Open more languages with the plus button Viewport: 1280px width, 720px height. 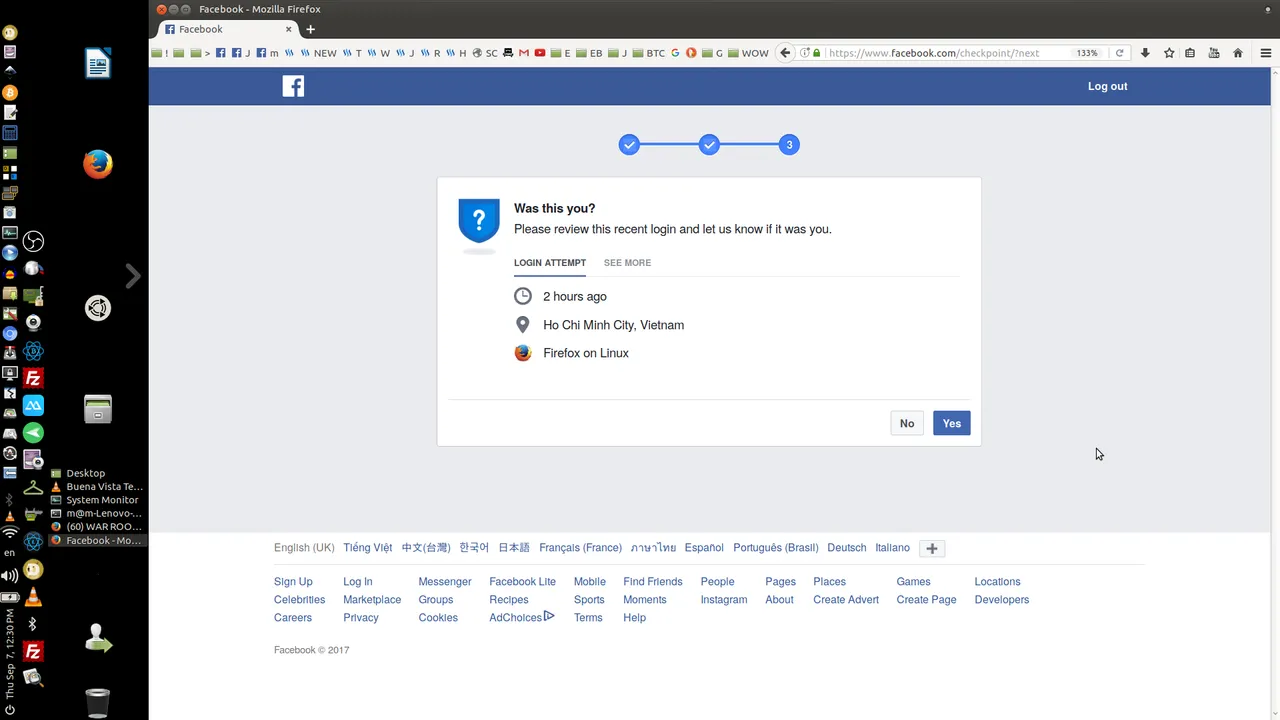932,548
